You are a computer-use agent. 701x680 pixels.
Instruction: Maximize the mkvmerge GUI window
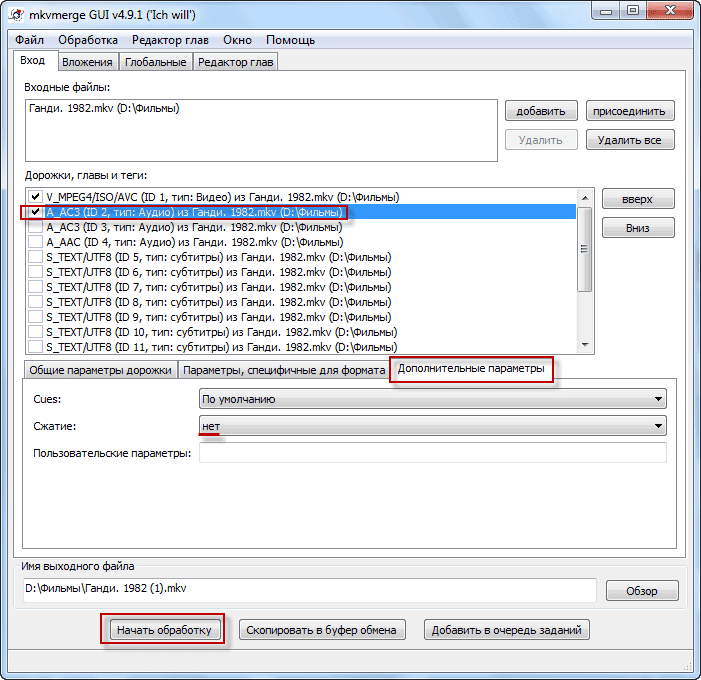click(633, 11)
